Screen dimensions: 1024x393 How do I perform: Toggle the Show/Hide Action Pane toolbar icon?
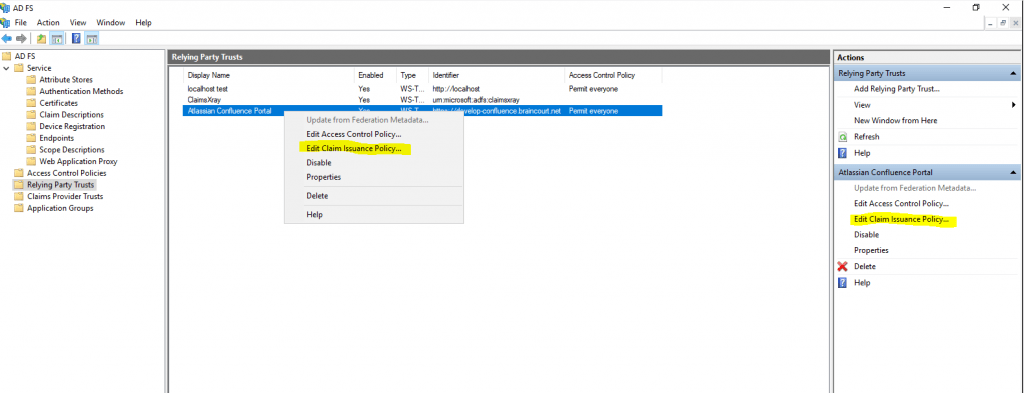point(92,39)
